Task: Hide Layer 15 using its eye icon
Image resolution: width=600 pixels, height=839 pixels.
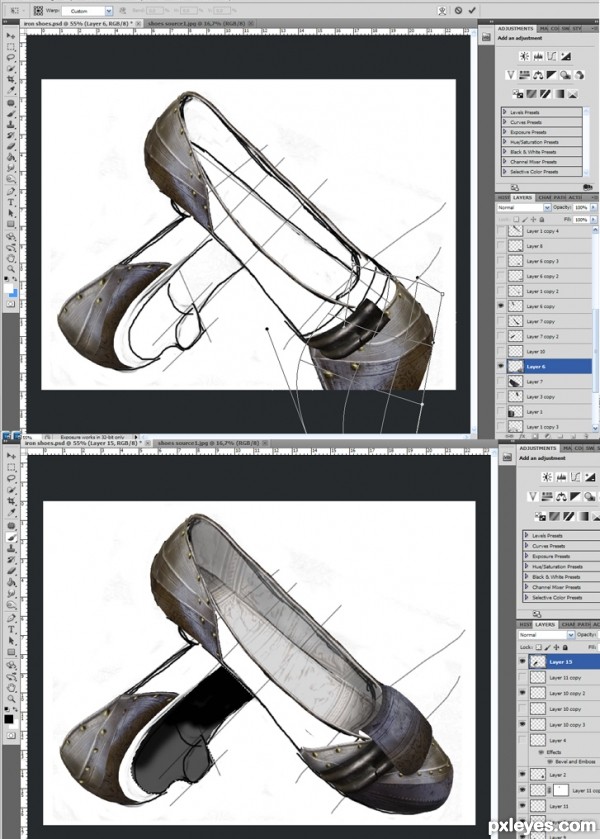Action: [522, 662]
